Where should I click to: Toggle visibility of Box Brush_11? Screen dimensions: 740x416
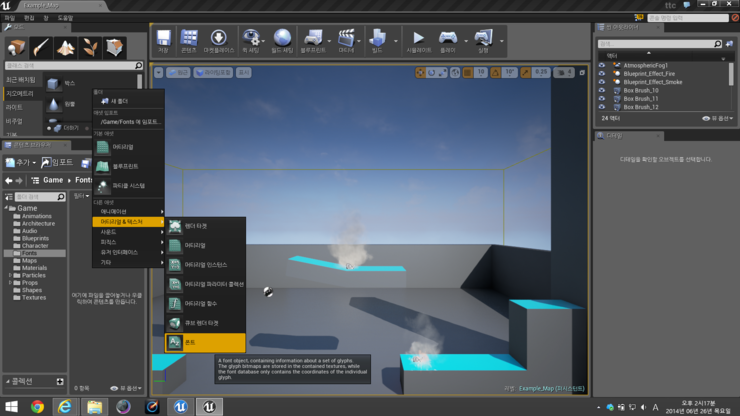602,99
